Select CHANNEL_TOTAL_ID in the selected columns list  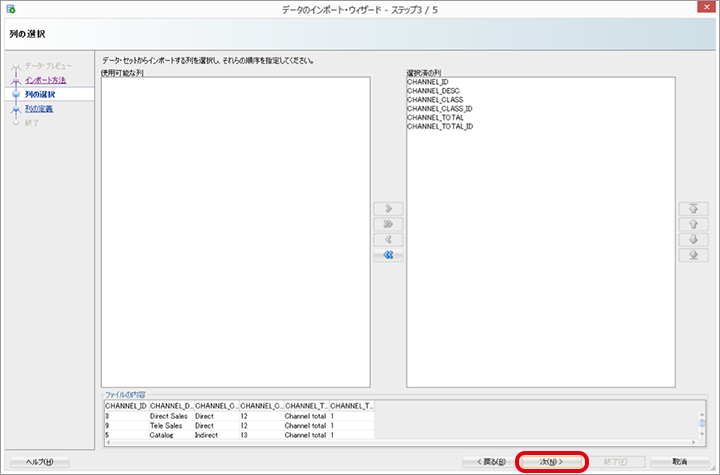pyautogui.click(x=440, y=127)
